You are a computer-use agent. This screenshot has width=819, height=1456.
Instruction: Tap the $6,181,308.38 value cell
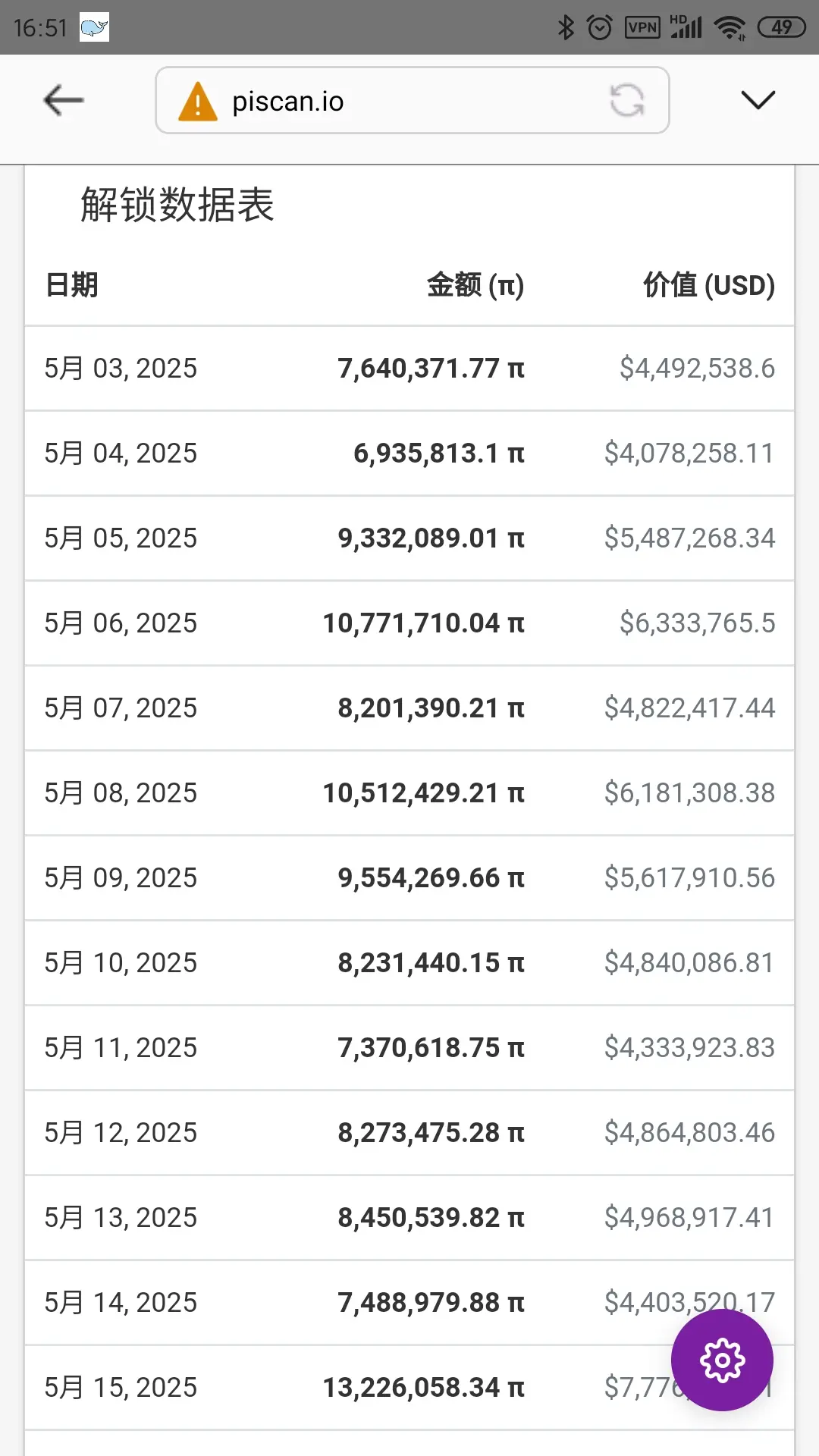pyautogui.click(x=689, y=793)
